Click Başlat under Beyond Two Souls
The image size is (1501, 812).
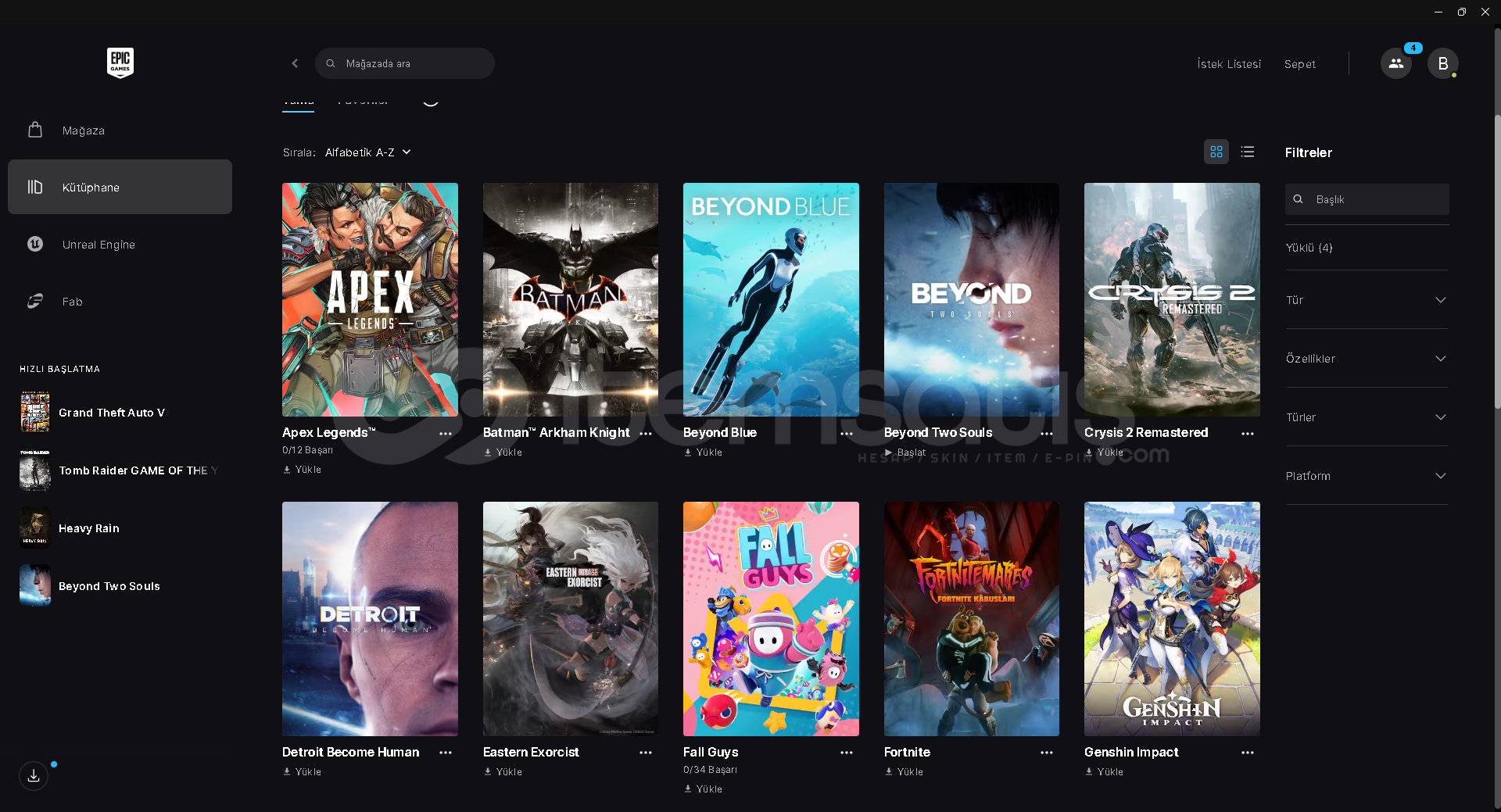(905, 453)
